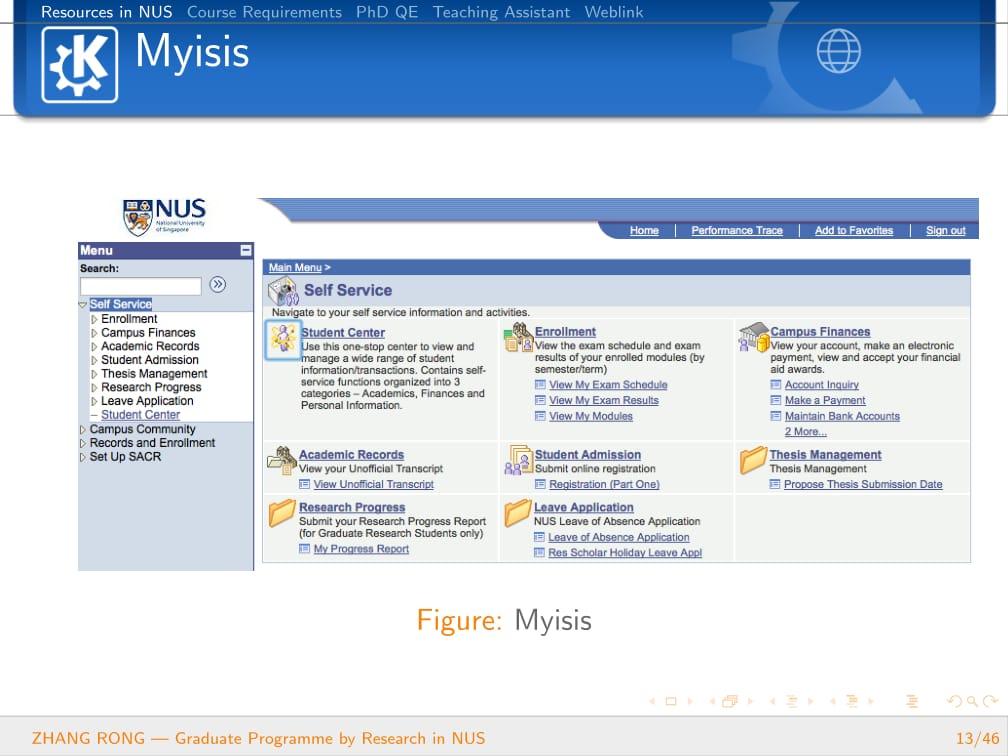Click the Home link

tap(644, 230)
